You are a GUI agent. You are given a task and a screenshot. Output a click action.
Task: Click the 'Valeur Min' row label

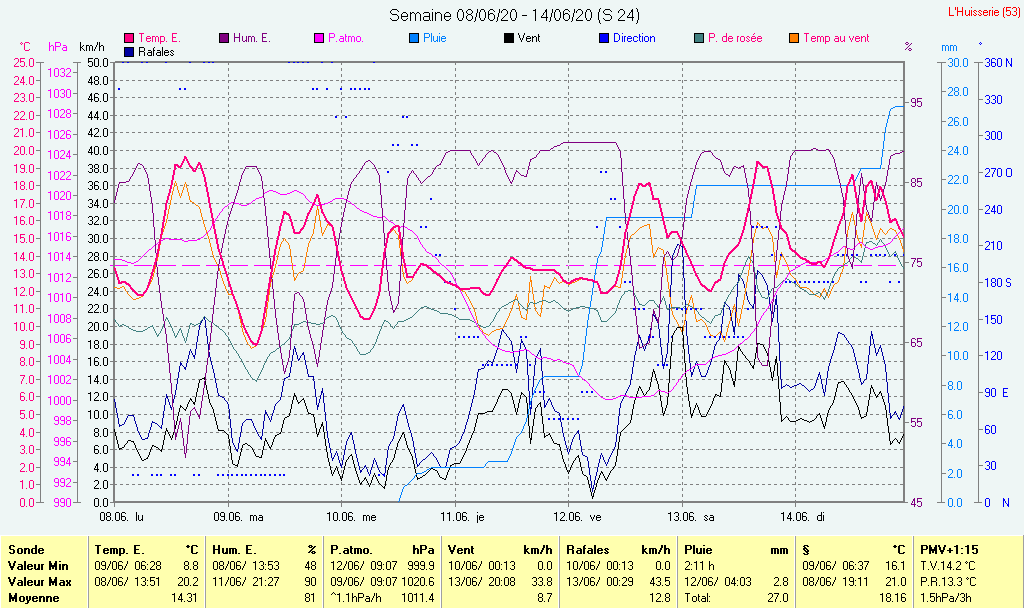click(38, 566)
